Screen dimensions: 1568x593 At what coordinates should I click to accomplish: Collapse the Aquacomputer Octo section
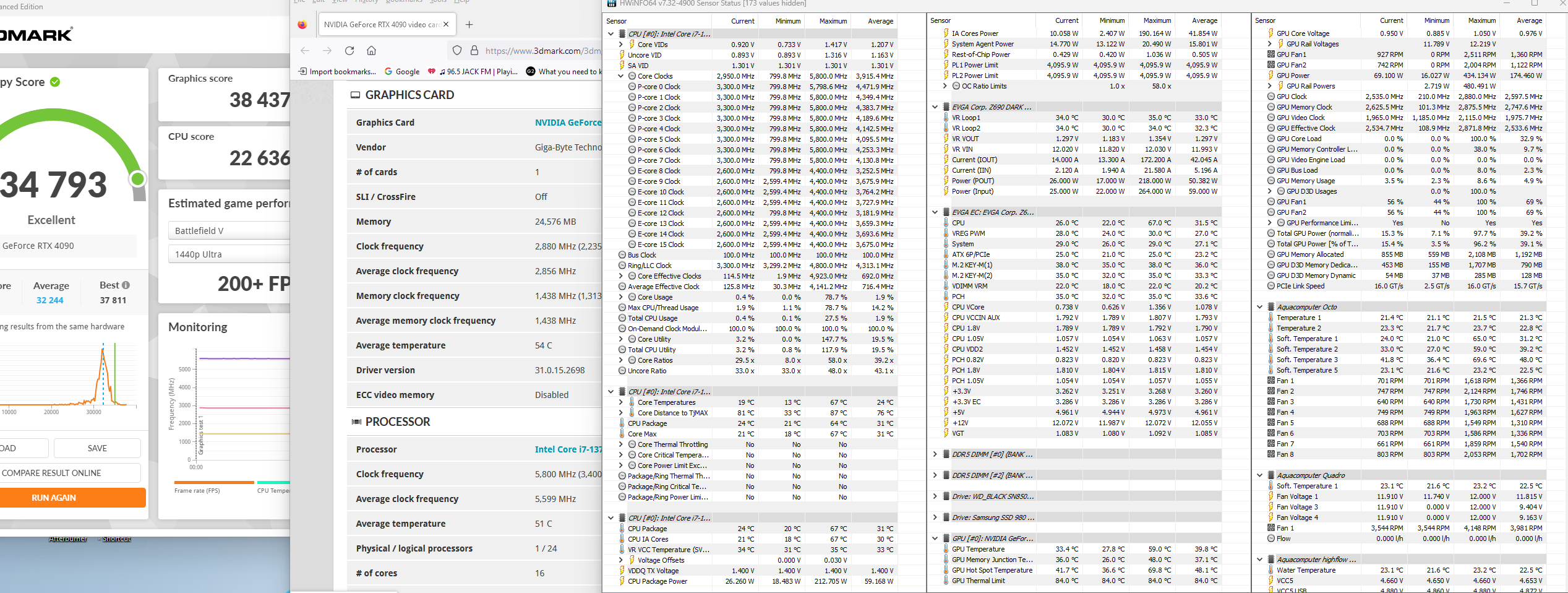click(1260, 307)
